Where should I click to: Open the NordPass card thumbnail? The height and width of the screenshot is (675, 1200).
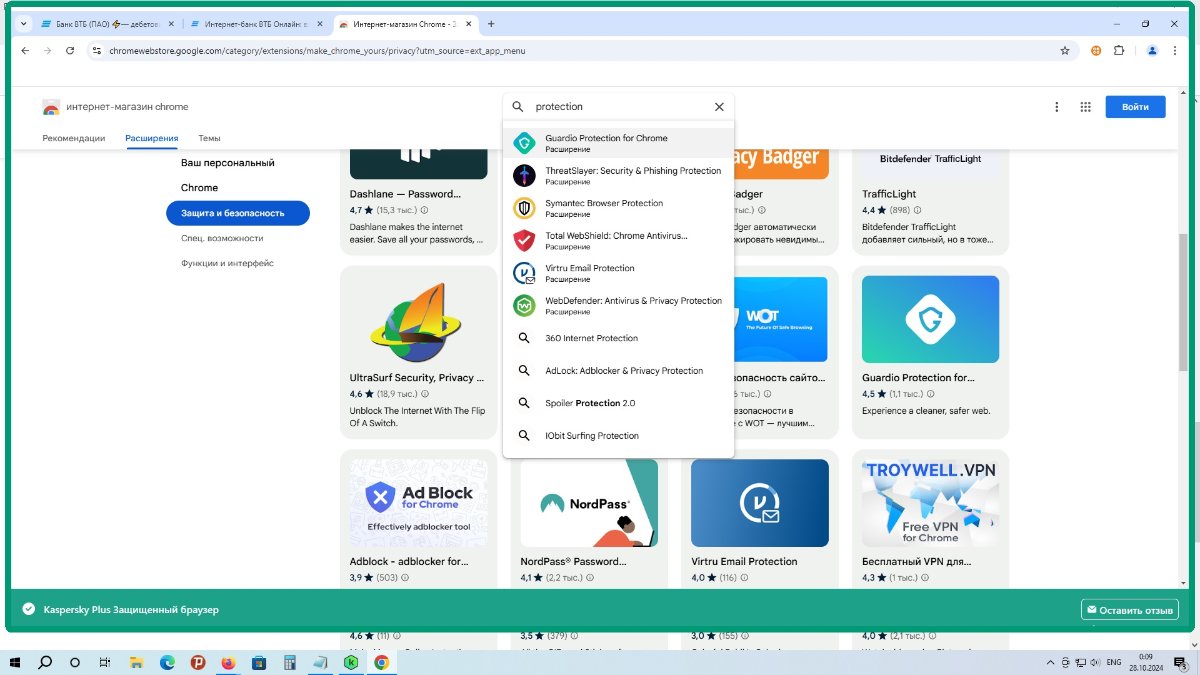(589, 503)
